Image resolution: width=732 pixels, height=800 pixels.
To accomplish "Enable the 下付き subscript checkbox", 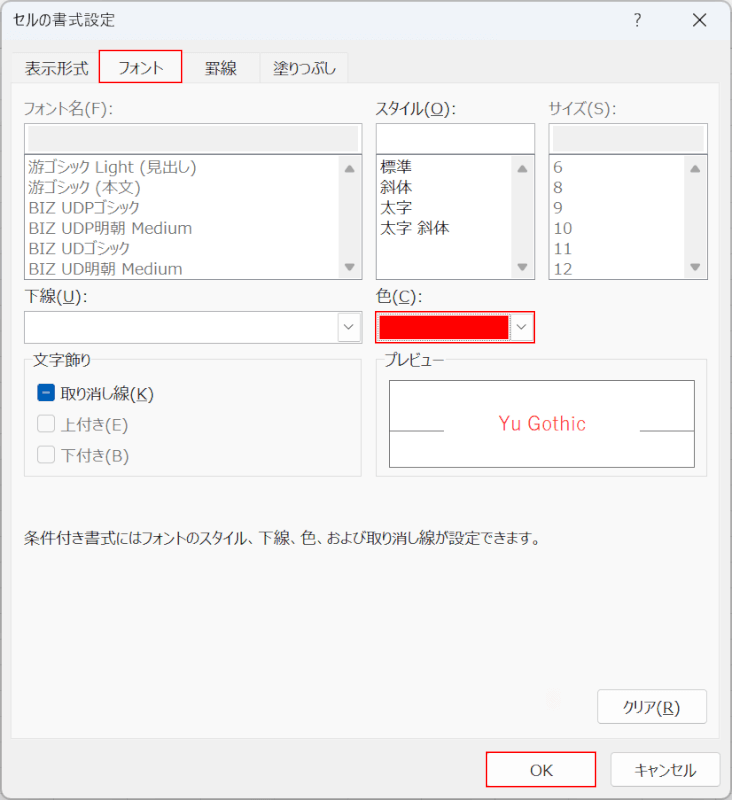I will 46,456.
